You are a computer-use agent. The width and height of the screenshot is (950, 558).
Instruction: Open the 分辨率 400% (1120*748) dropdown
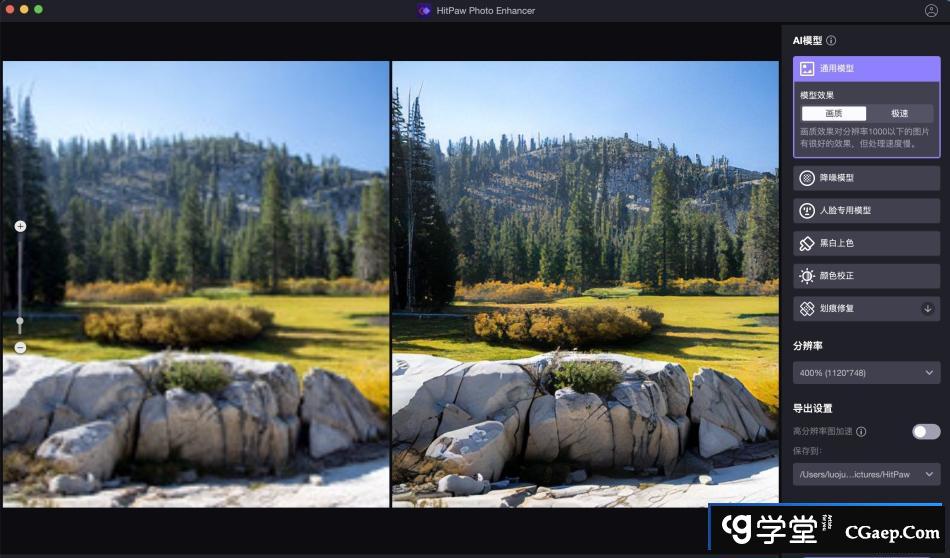866,373
